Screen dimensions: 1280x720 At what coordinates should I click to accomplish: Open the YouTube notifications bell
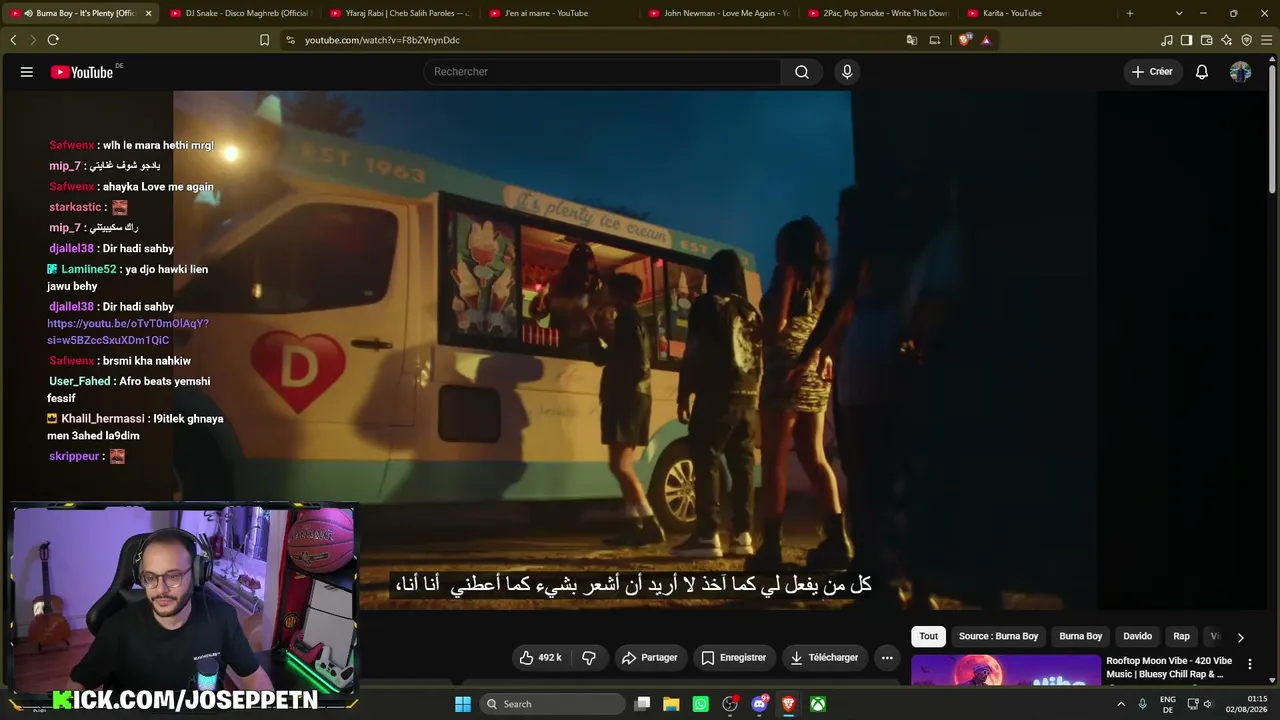pyautogui.click(x=1202, y=72)
